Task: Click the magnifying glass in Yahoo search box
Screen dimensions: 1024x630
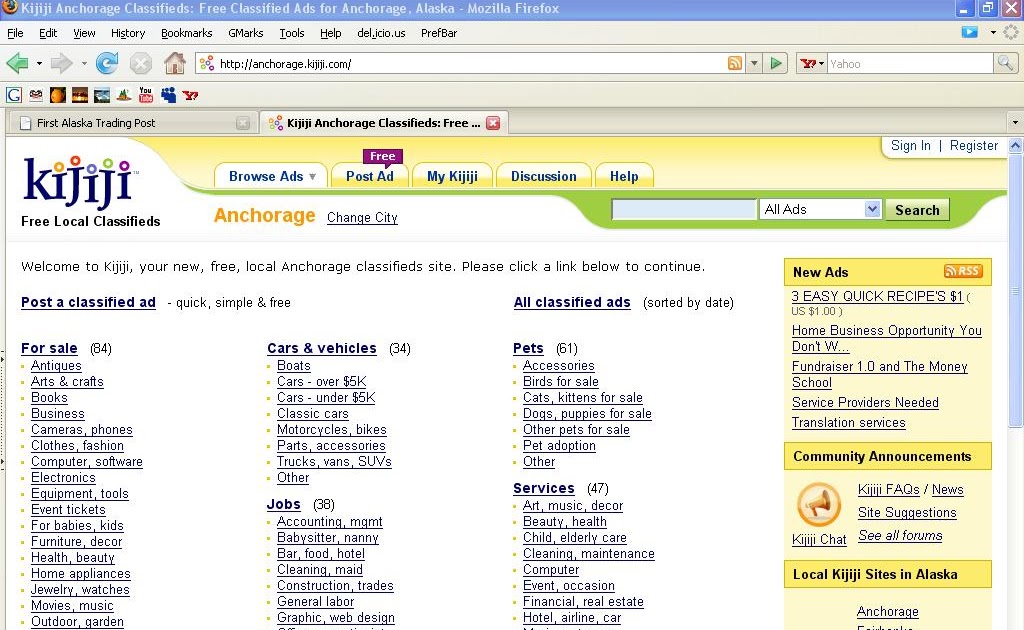Action: (x=1005, y=63)
